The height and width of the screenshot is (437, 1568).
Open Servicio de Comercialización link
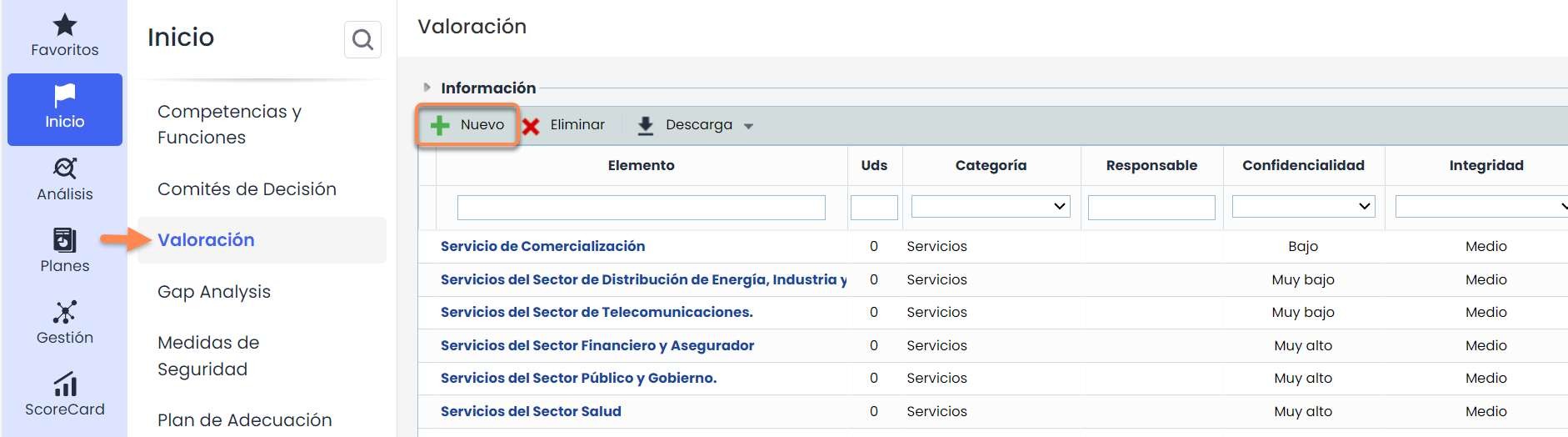click(542, 246)
